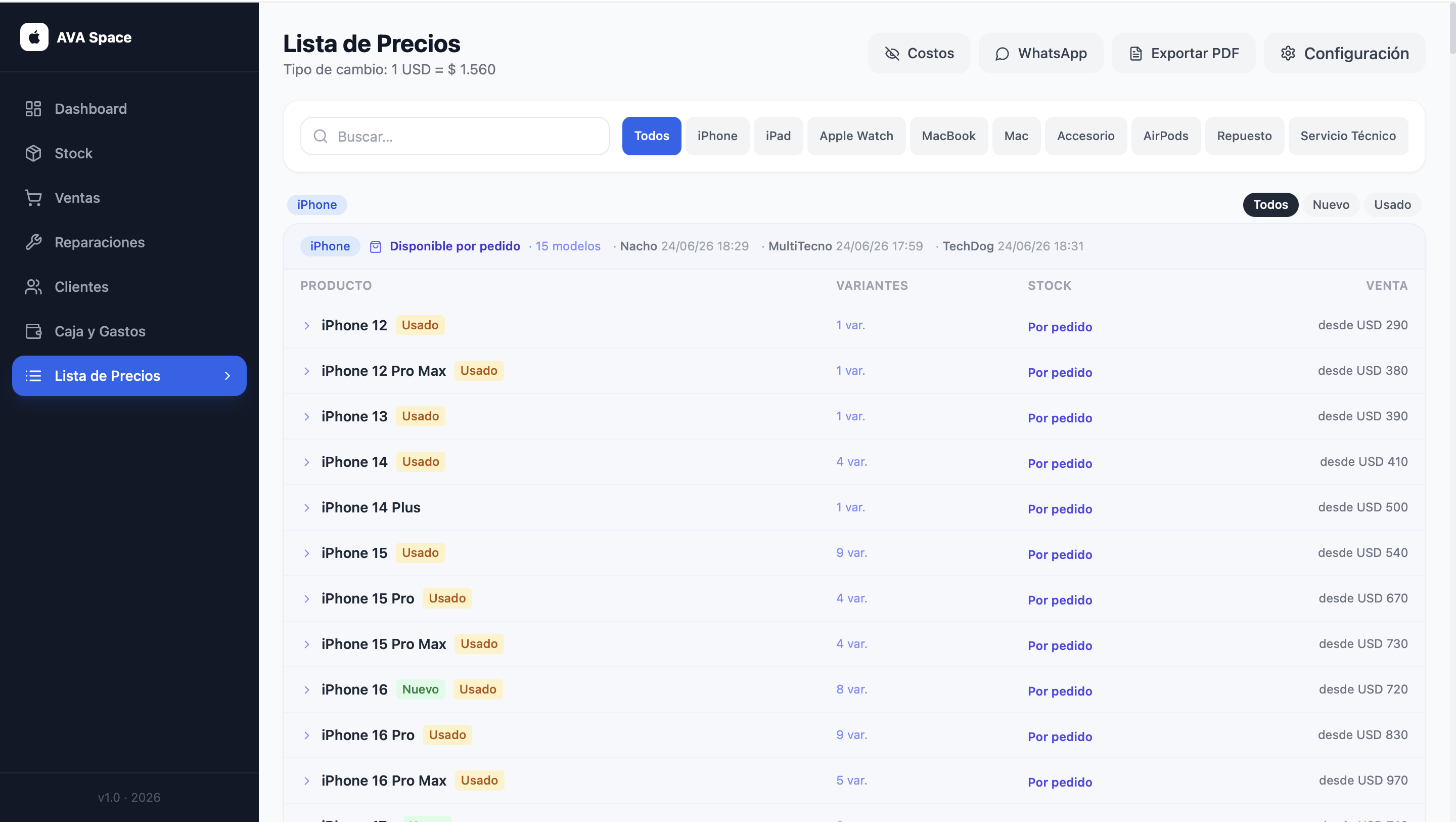Expand the iPhone 16 Pro row
1456x822 pixels.
306,736
